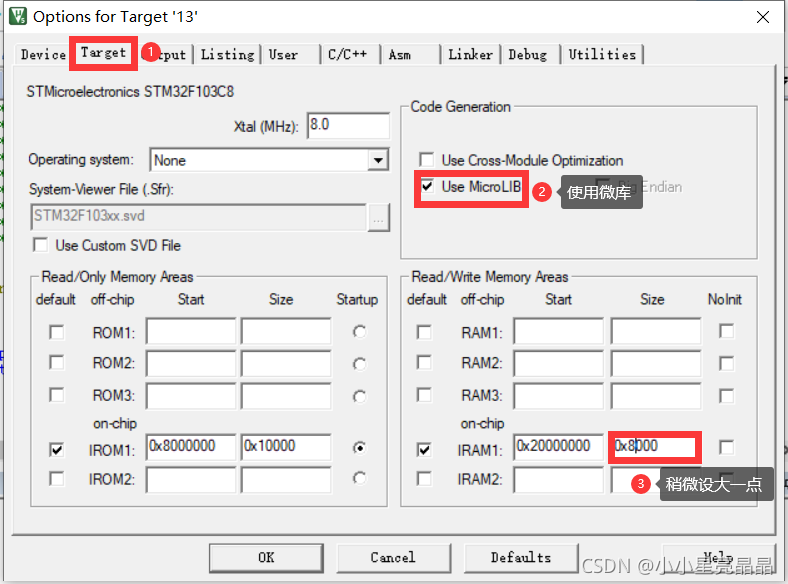Edit the IROM1 Size value 0x10000
The width and height of the screenshot is (788, 584).
click(x=286, y=447)
